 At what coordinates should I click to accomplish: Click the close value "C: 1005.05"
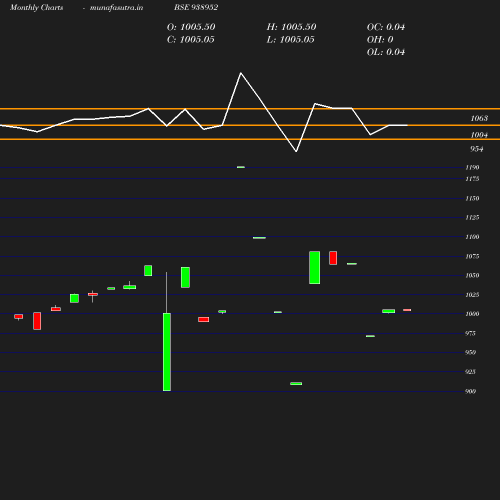tap(191, 39)
